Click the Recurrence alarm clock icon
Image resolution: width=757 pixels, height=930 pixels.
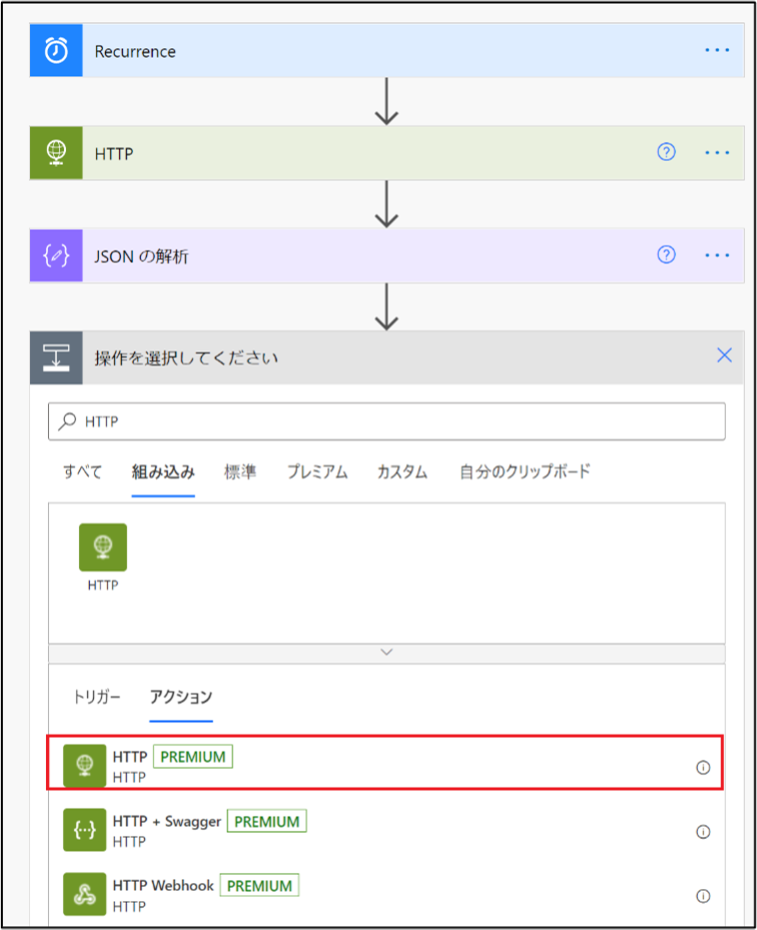[56, 50]
